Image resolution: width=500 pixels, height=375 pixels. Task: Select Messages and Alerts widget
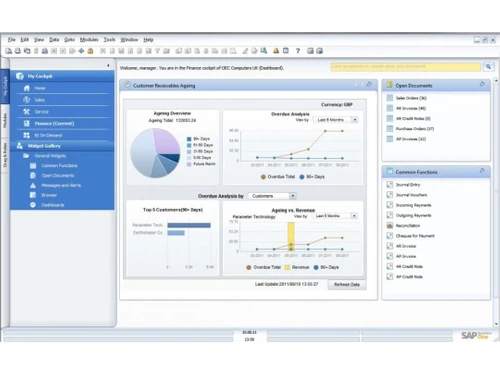pos(62,185)
